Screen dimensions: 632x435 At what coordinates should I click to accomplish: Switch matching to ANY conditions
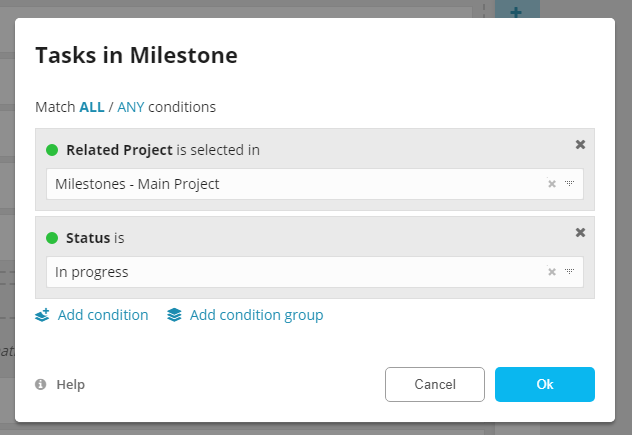tap(131, 106)
